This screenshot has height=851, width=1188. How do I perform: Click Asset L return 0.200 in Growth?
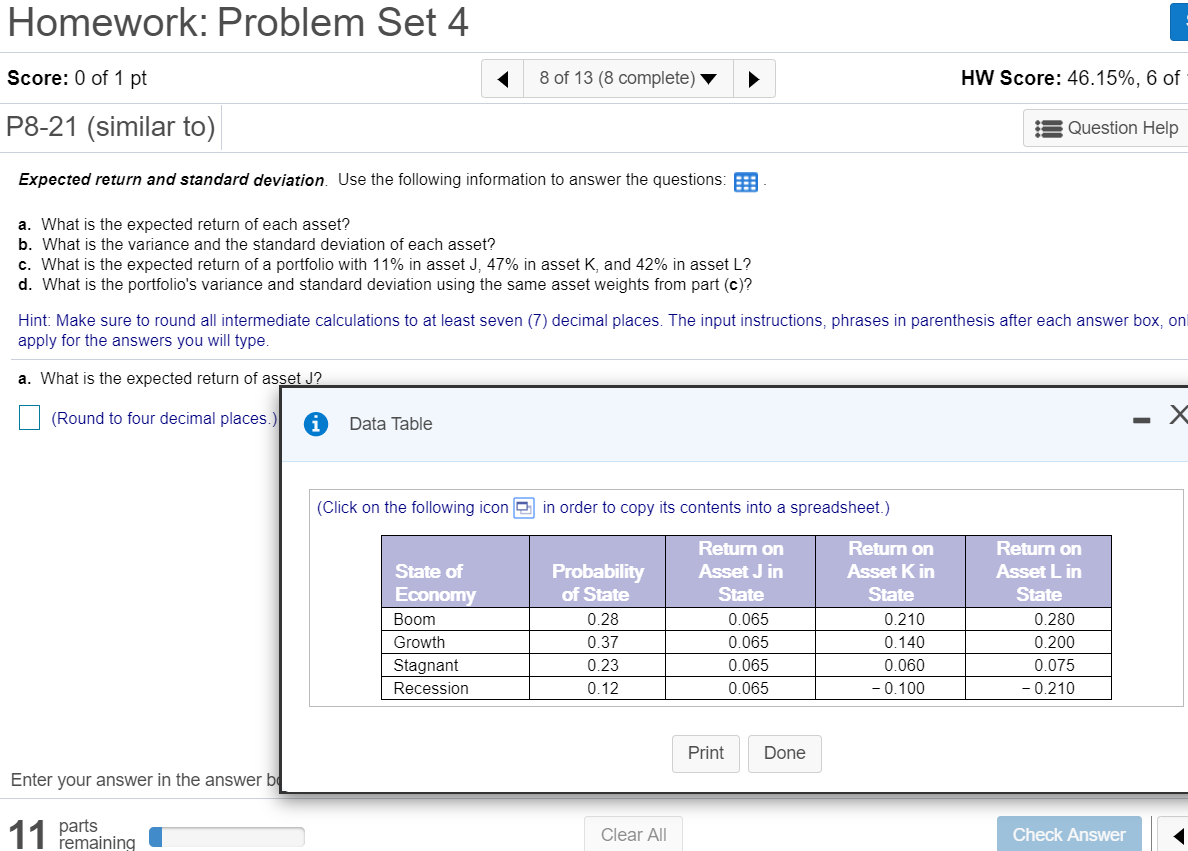(1054, 642)
